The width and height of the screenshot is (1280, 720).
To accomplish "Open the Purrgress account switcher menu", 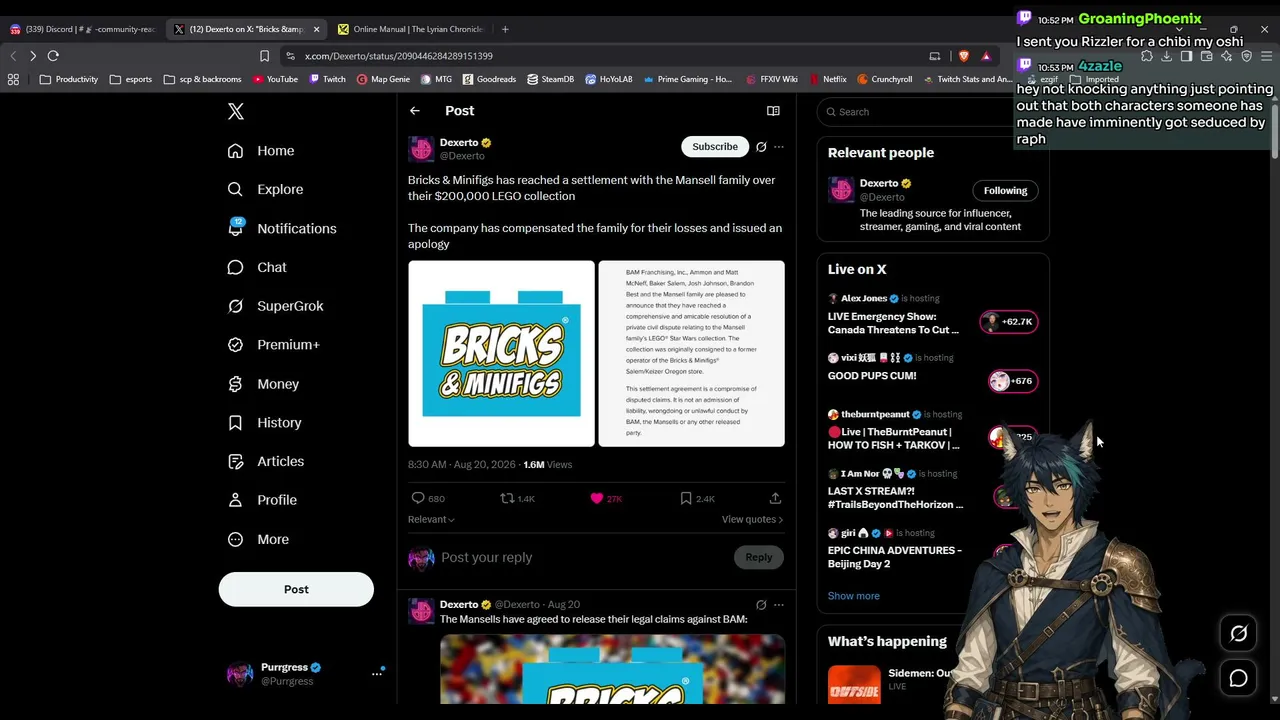I will pos(304,674).
